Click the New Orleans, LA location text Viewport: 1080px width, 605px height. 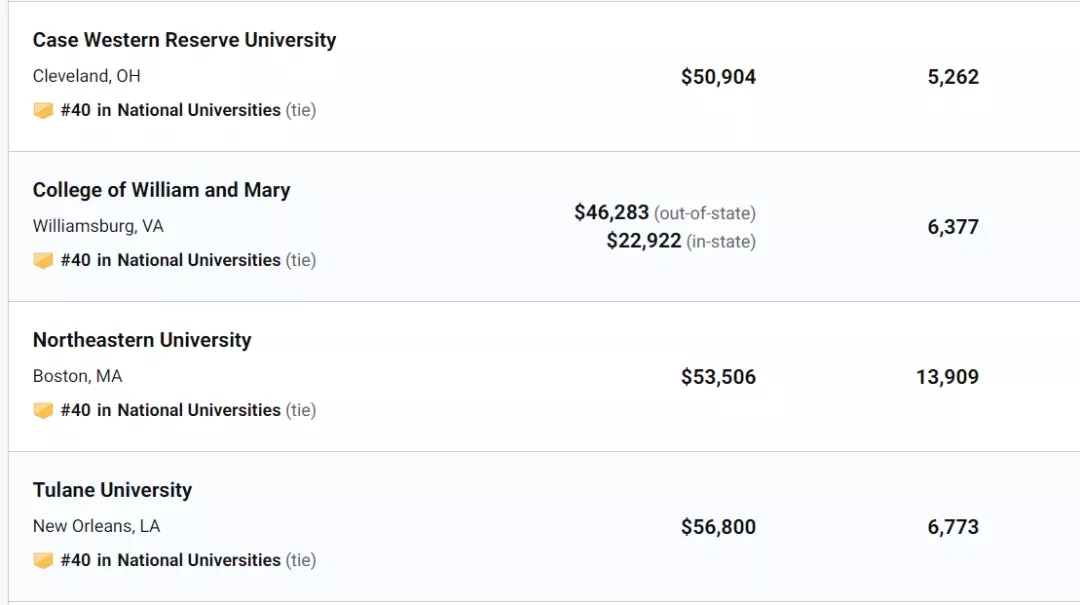96,526
